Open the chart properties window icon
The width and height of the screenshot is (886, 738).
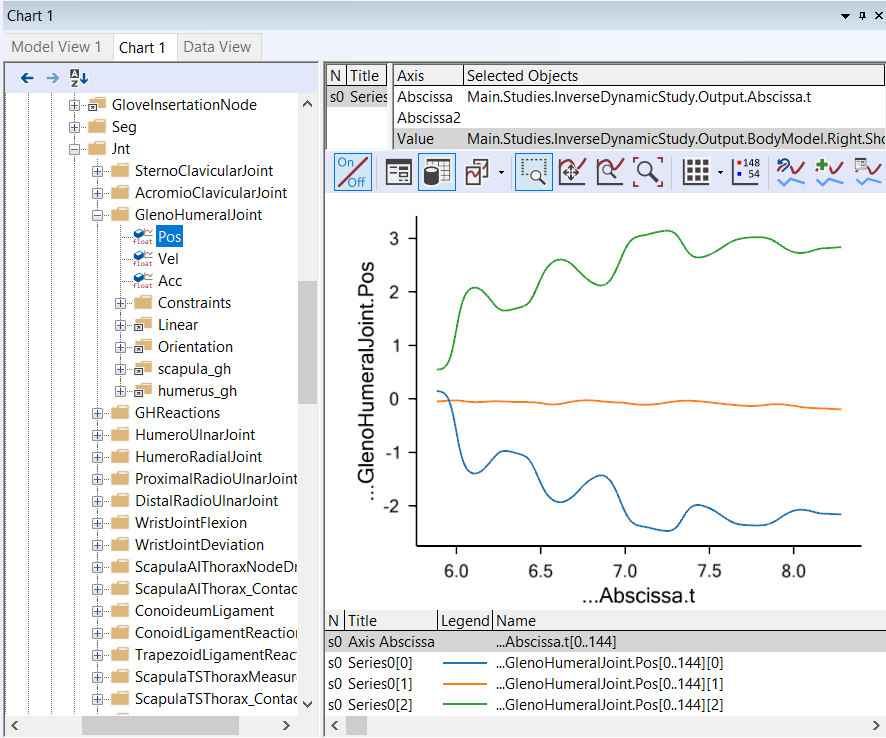click(399, 172)
